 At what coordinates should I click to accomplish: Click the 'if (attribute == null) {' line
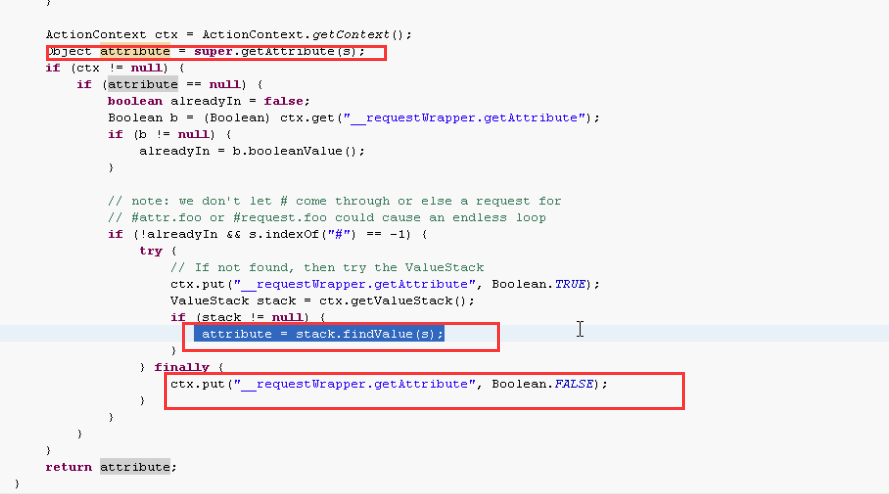coord(170,85)
